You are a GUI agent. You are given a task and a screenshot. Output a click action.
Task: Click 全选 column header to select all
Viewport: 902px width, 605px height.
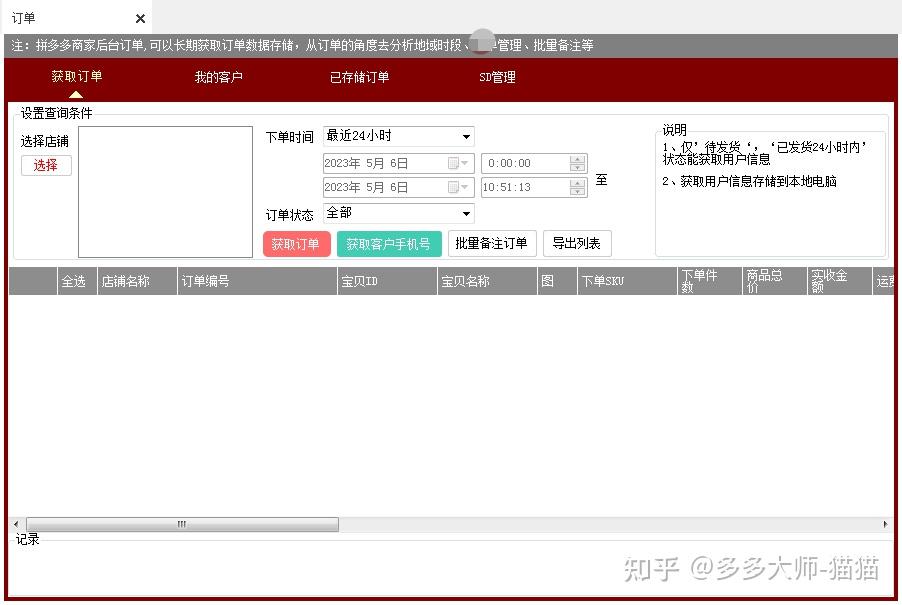(74, 282)
